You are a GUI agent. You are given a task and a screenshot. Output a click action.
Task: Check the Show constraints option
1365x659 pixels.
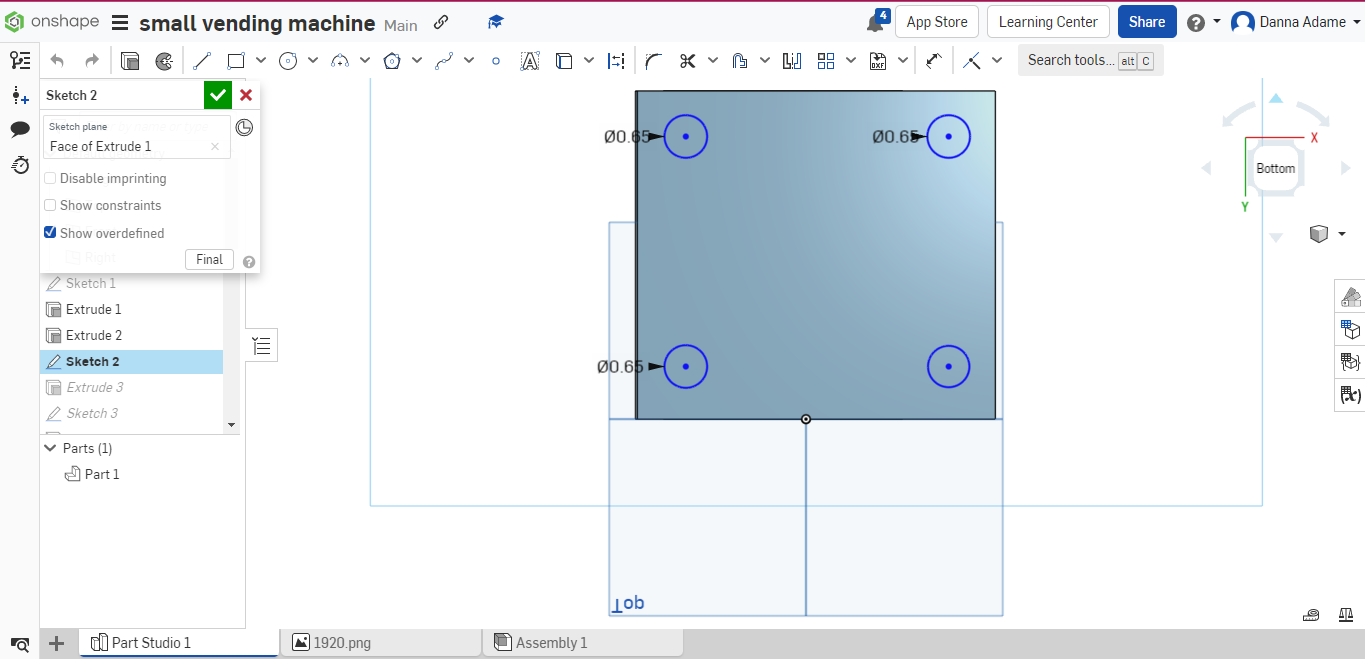tap(50, 205)
